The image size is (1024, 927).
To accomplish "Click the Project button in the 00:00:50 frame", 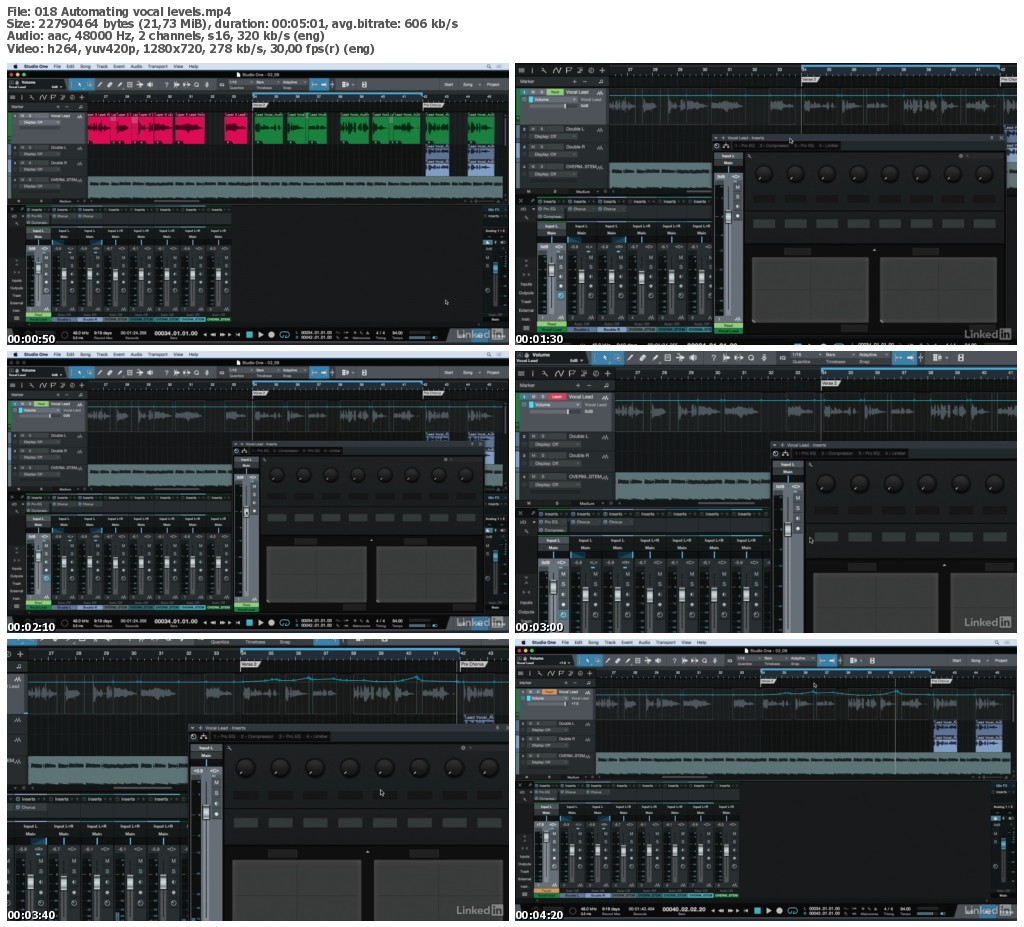I will click(493, 85).
